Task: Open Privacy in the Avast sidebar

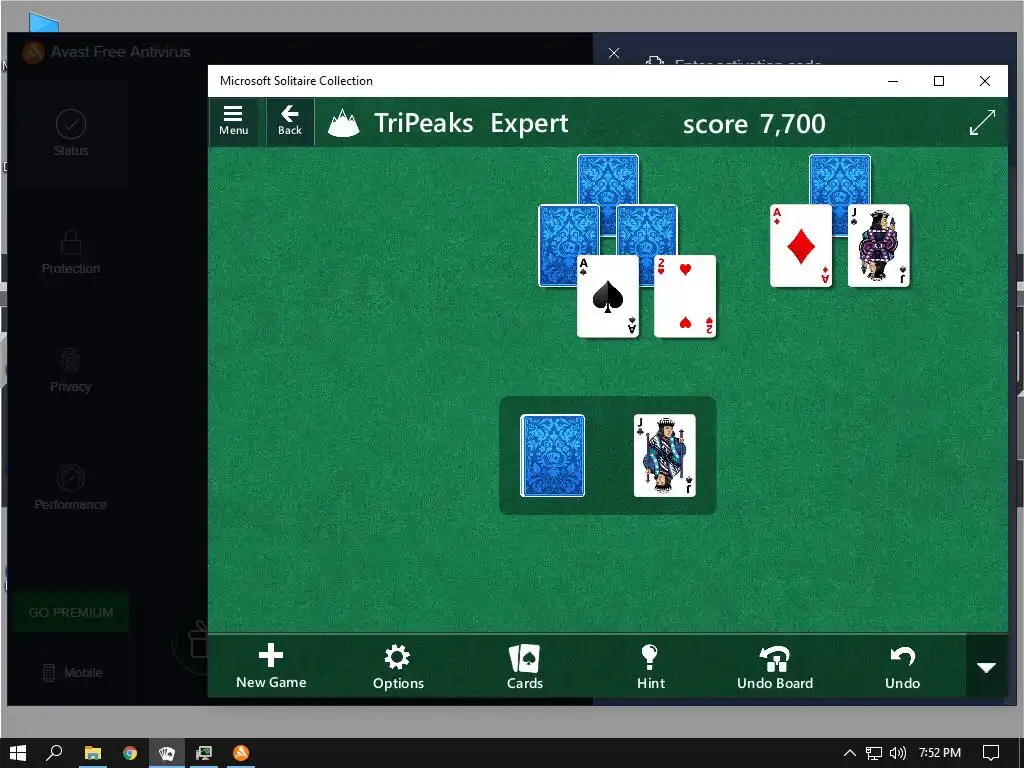Action: pyautogui.click(x=71, y=370)
